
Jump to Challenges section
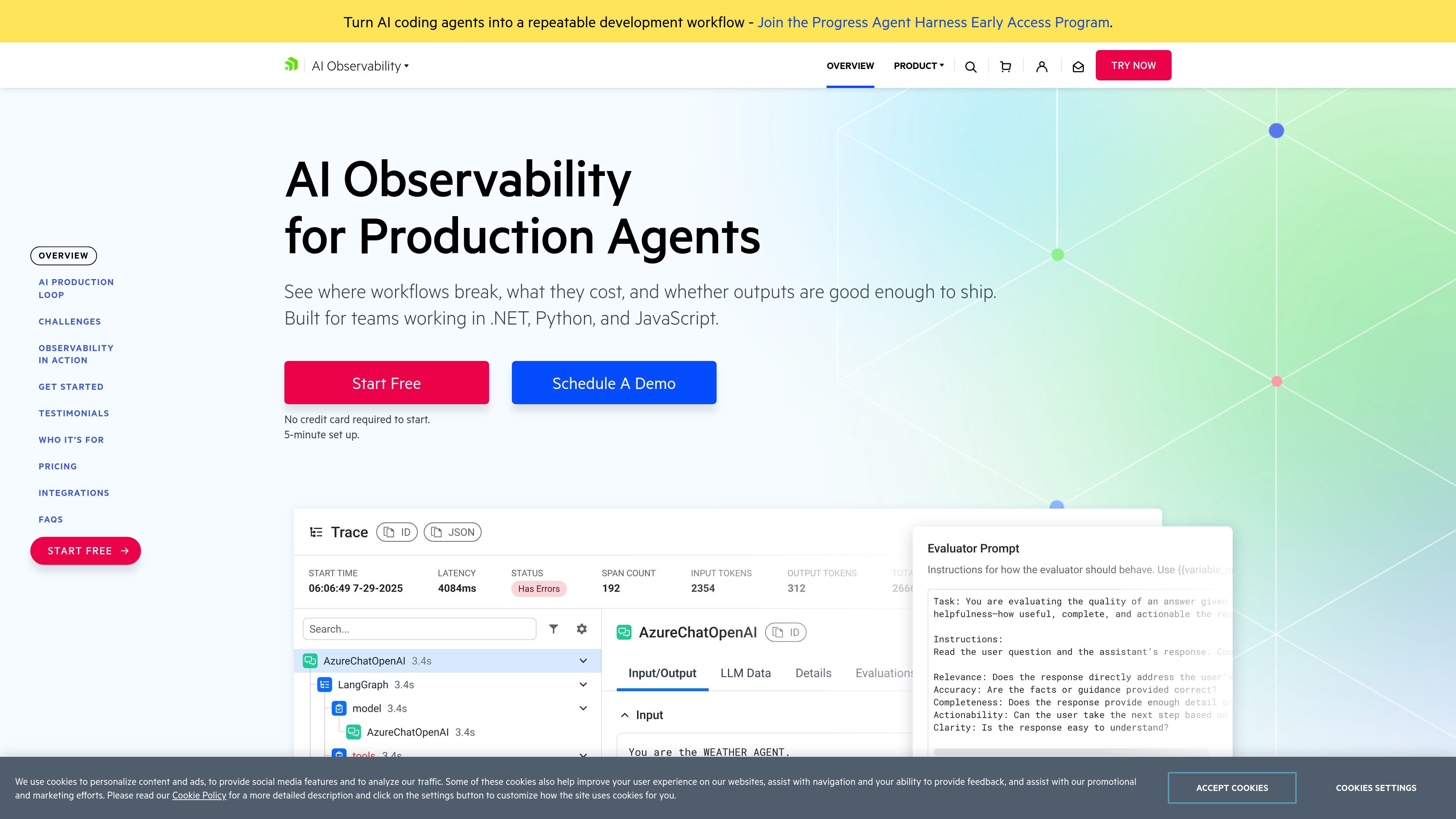tap(69, 322)
